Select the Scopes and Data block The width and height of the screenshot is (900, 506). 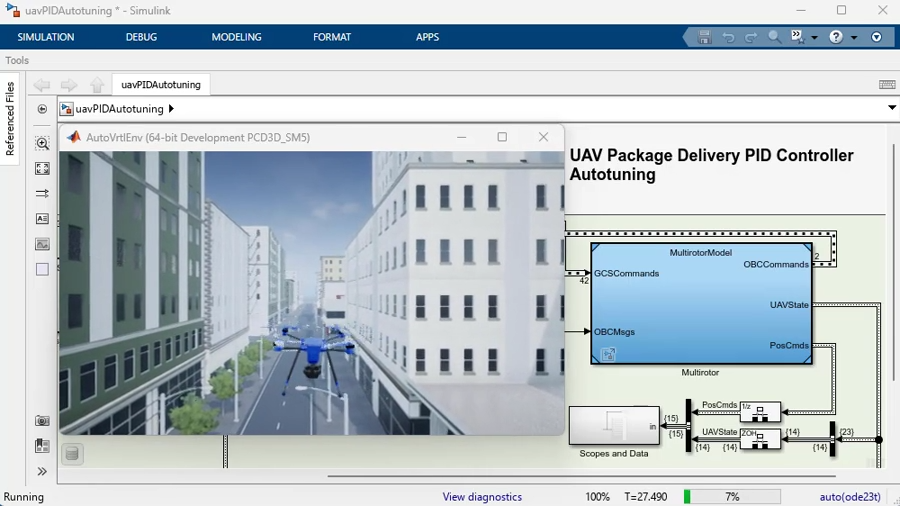(x=614, y=425)
